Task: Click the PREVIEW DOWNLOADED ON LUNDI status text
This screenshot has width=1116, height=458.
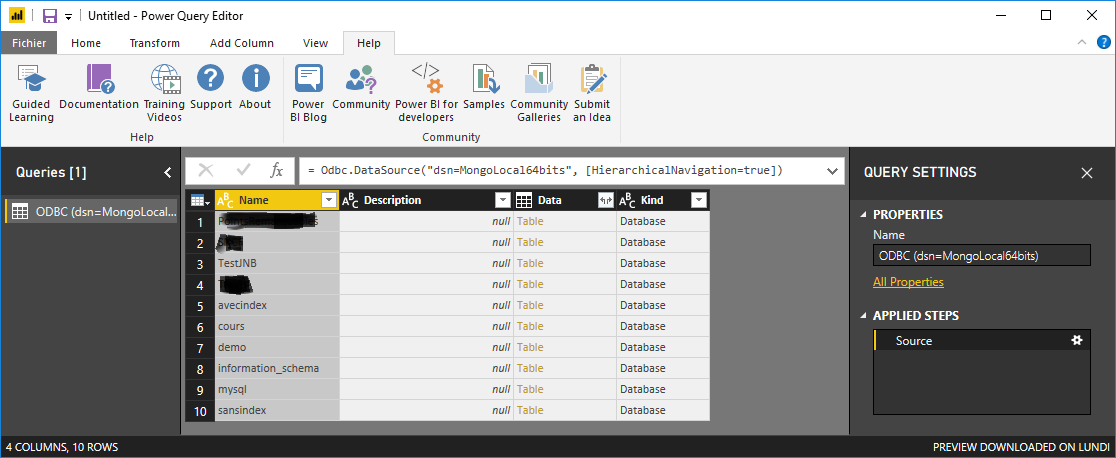Action: coord(1021,447)
